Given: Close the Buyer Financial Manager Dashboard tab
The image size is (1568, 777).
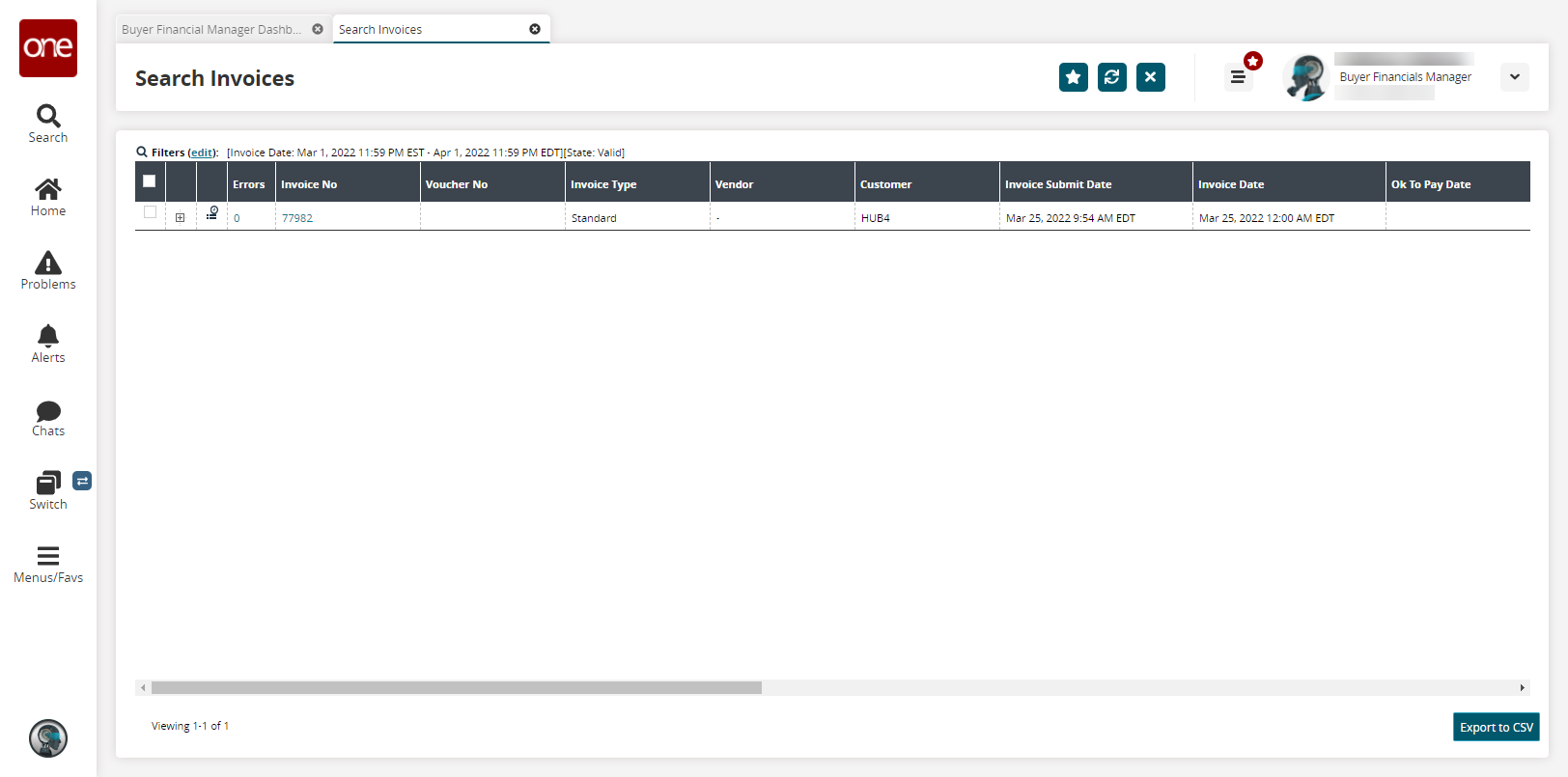Looking at the screenshot, I should click(318, 29).
